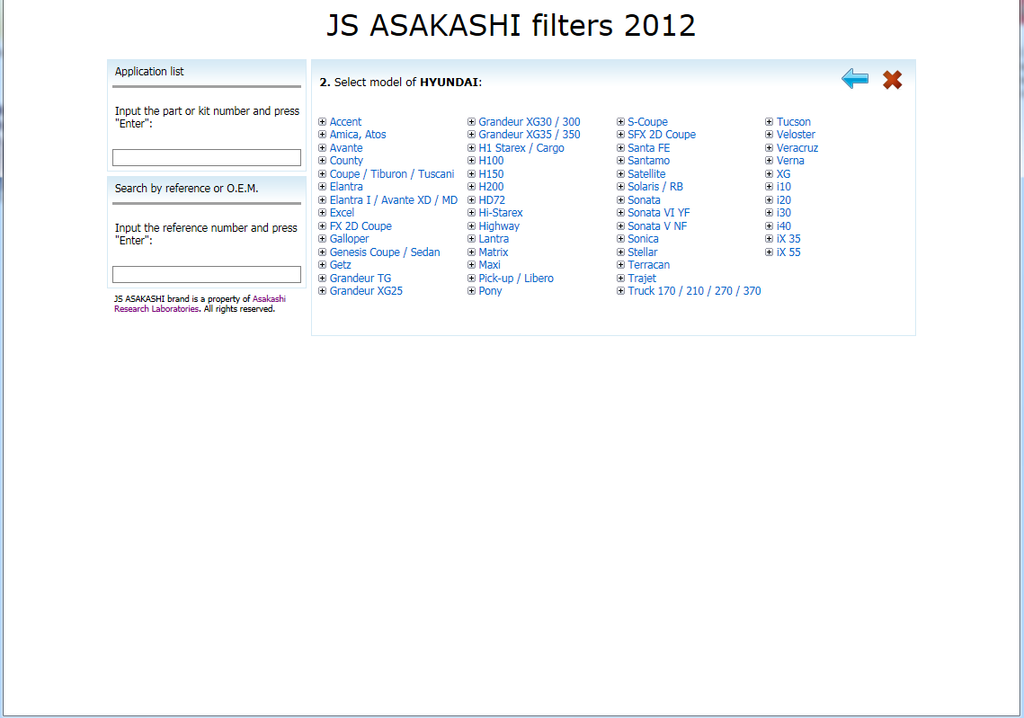1024x718 pixels.
Task: Expand the plus box beside Excel
Action: click(x=322, y=212)
